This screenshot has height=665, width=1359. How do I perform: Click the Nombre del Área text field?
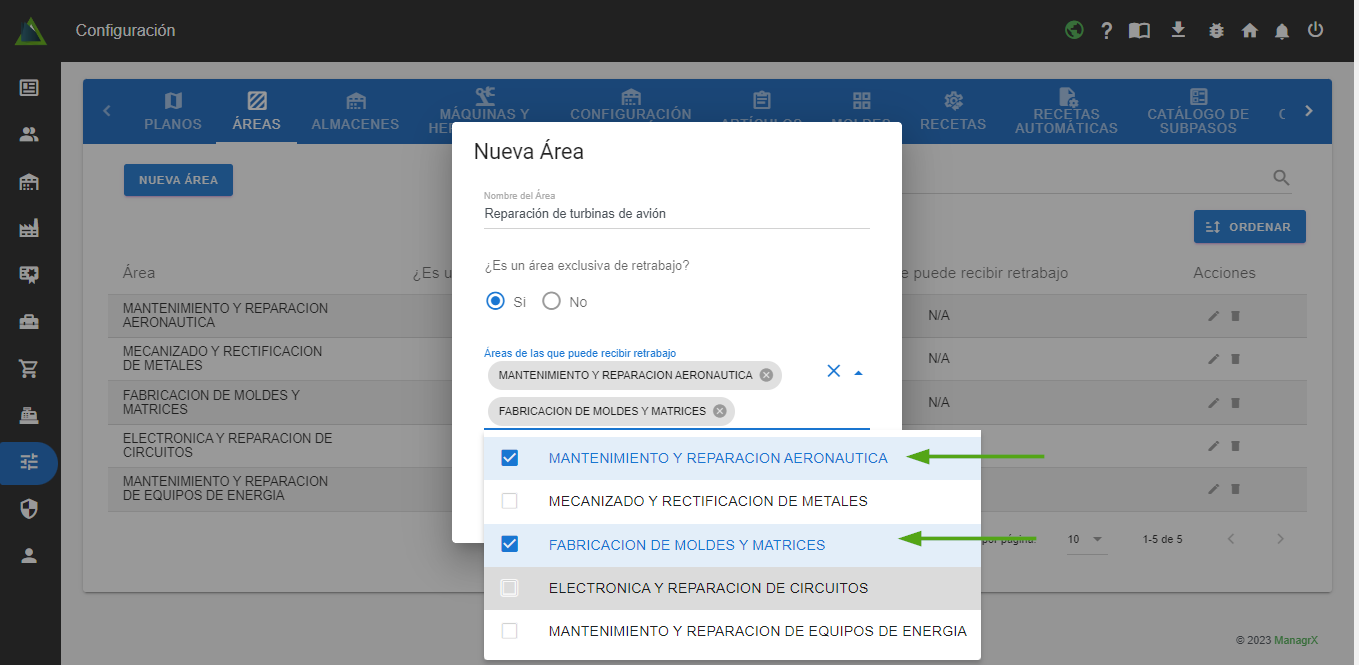(x=676, y=213)
